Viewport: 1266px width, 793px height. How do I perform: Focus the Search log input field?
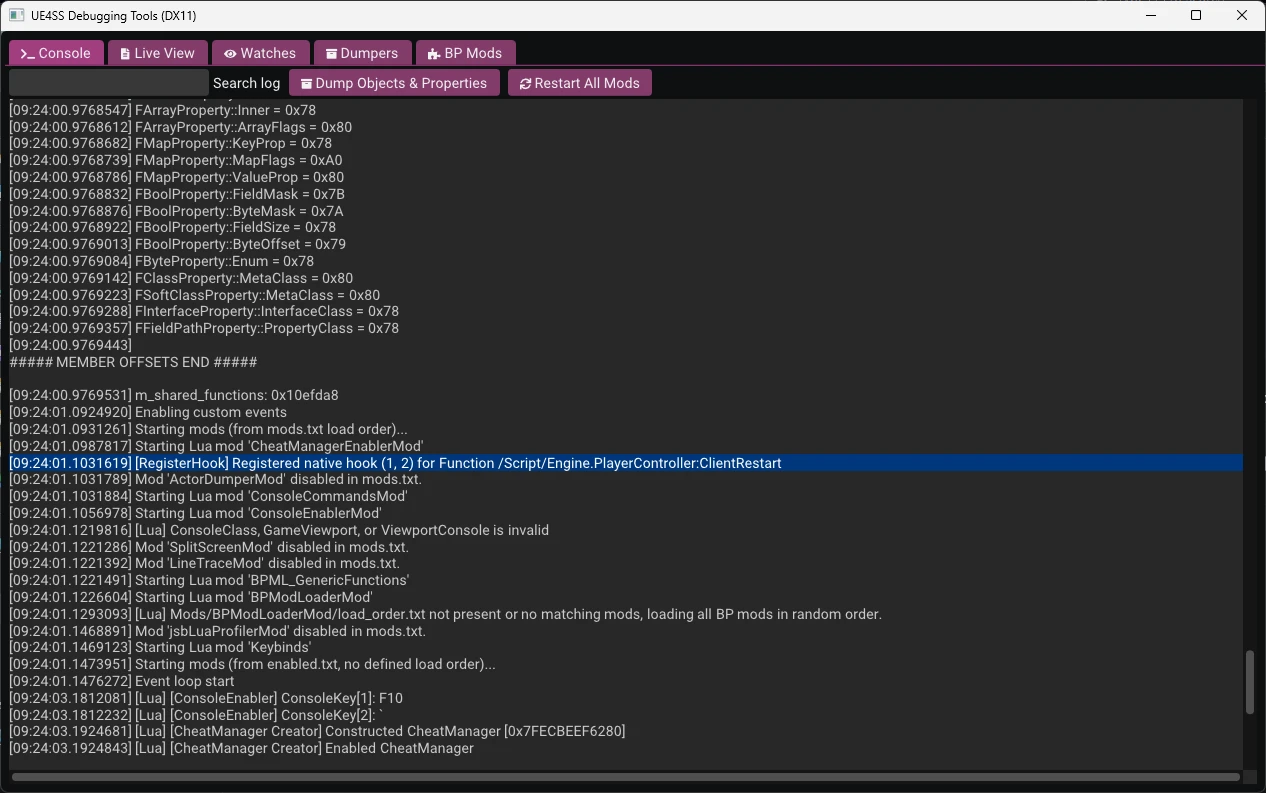tap(108, 83)
